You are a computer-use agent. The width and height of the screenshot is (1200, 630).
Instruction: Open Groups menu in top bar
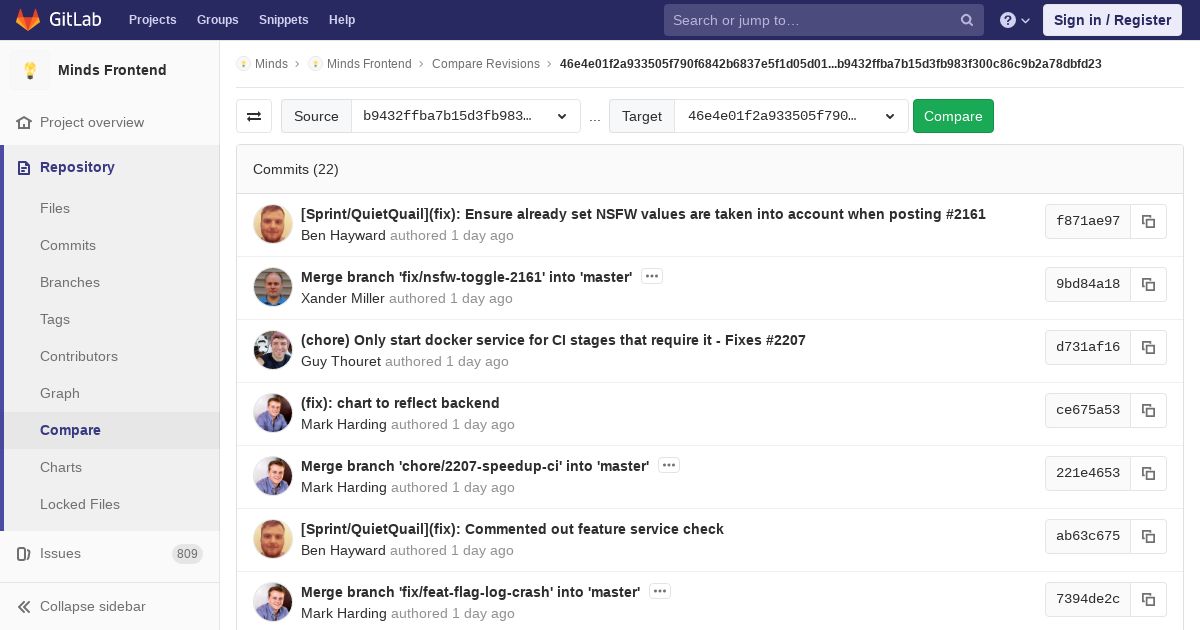click(218, 20)
